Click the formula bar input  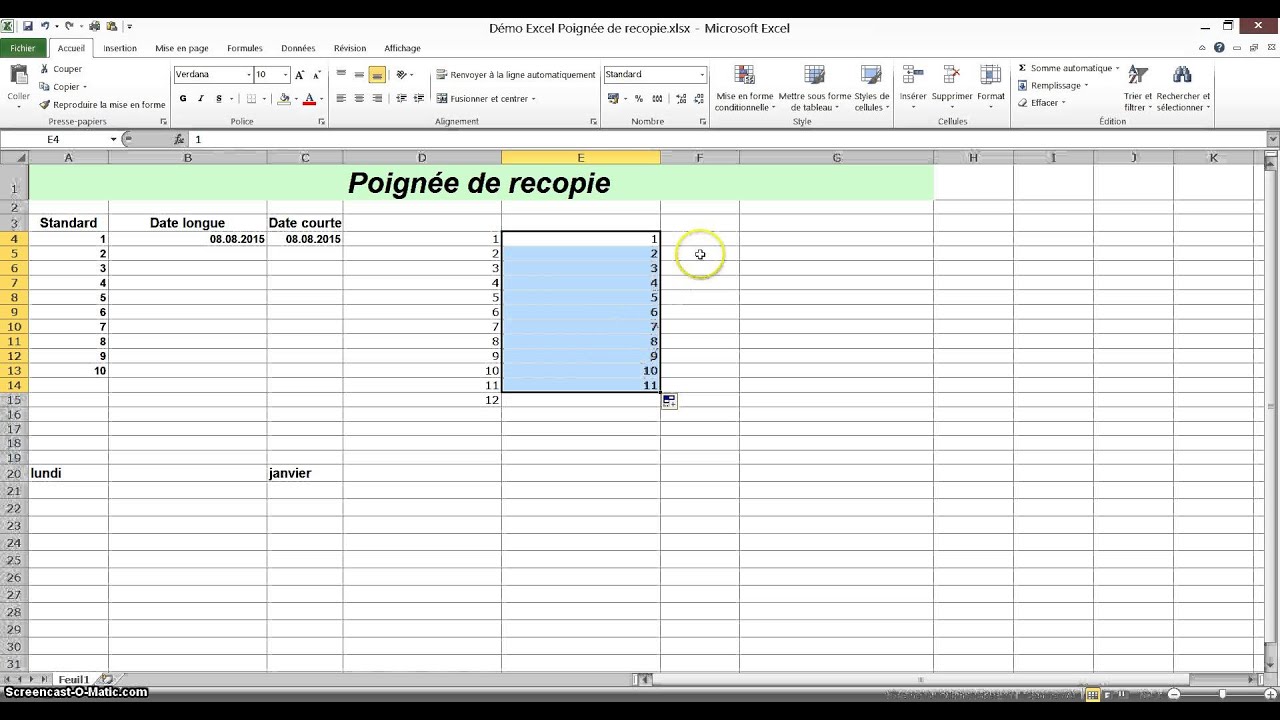click(728, 139)
